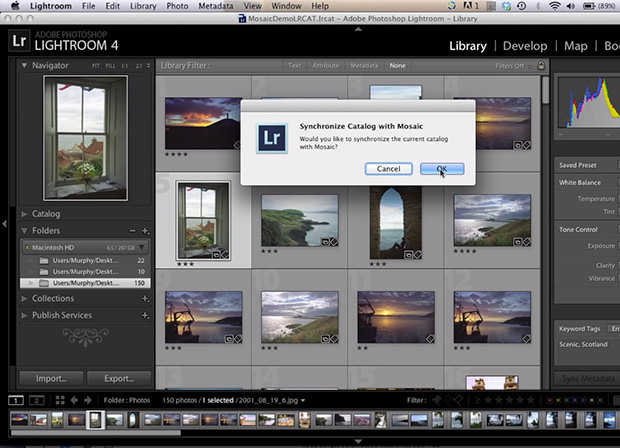The width and height of the screenshot is (620, 448).
Task: Click the Lightroom Lr identity plate logo
Action: [x=19, y=41]
